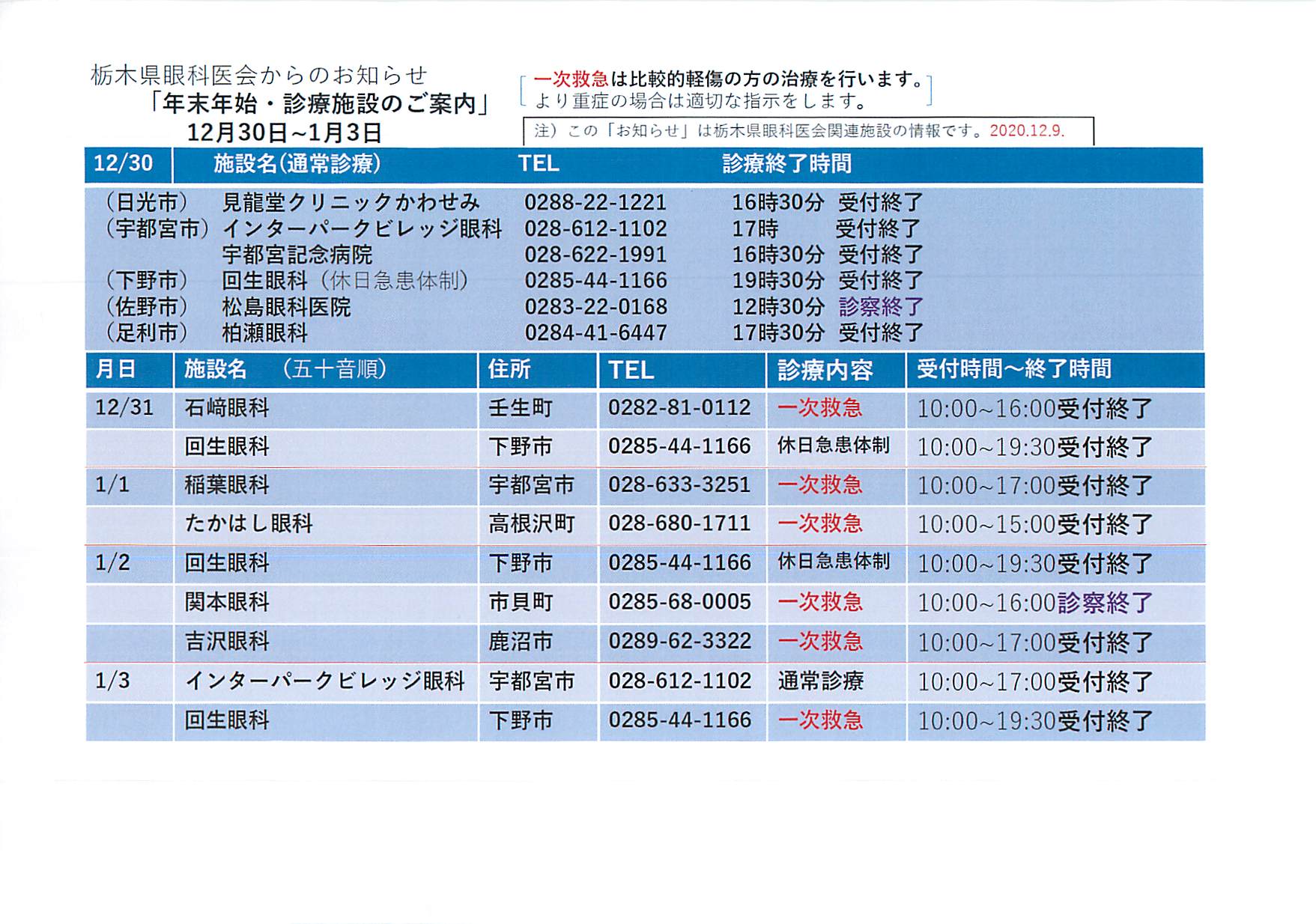
Task: Click '宇都宮記念病院'
Action: pyautogui.click(x=297, y=255)
